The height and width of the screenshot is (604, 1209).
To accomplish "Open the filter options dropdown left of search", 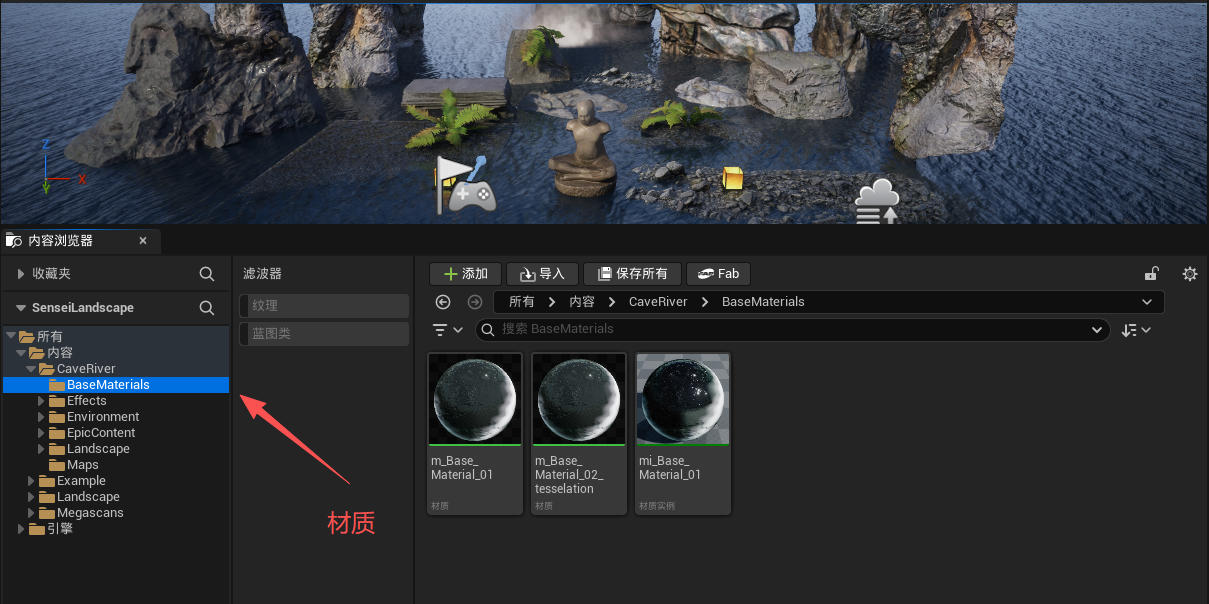I will coord(447,330).
